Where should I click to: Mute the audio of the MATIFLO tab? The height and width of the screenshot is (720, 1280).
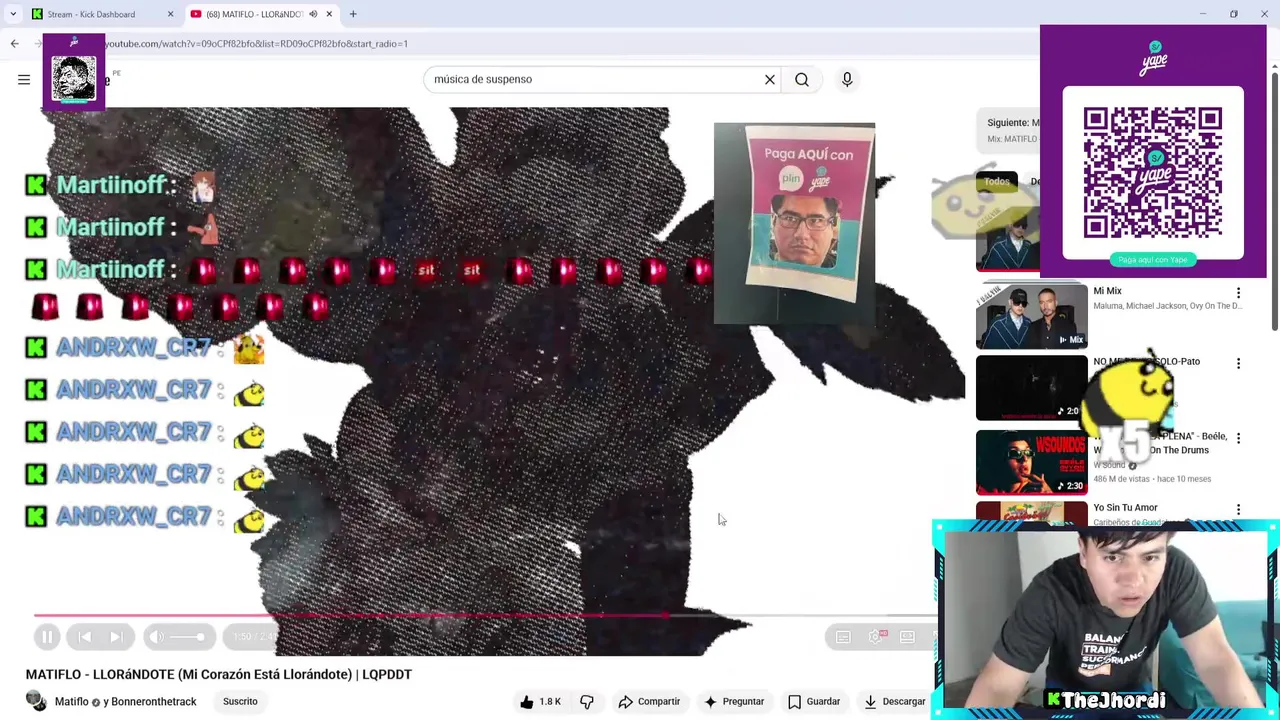(x=313, y=14)
